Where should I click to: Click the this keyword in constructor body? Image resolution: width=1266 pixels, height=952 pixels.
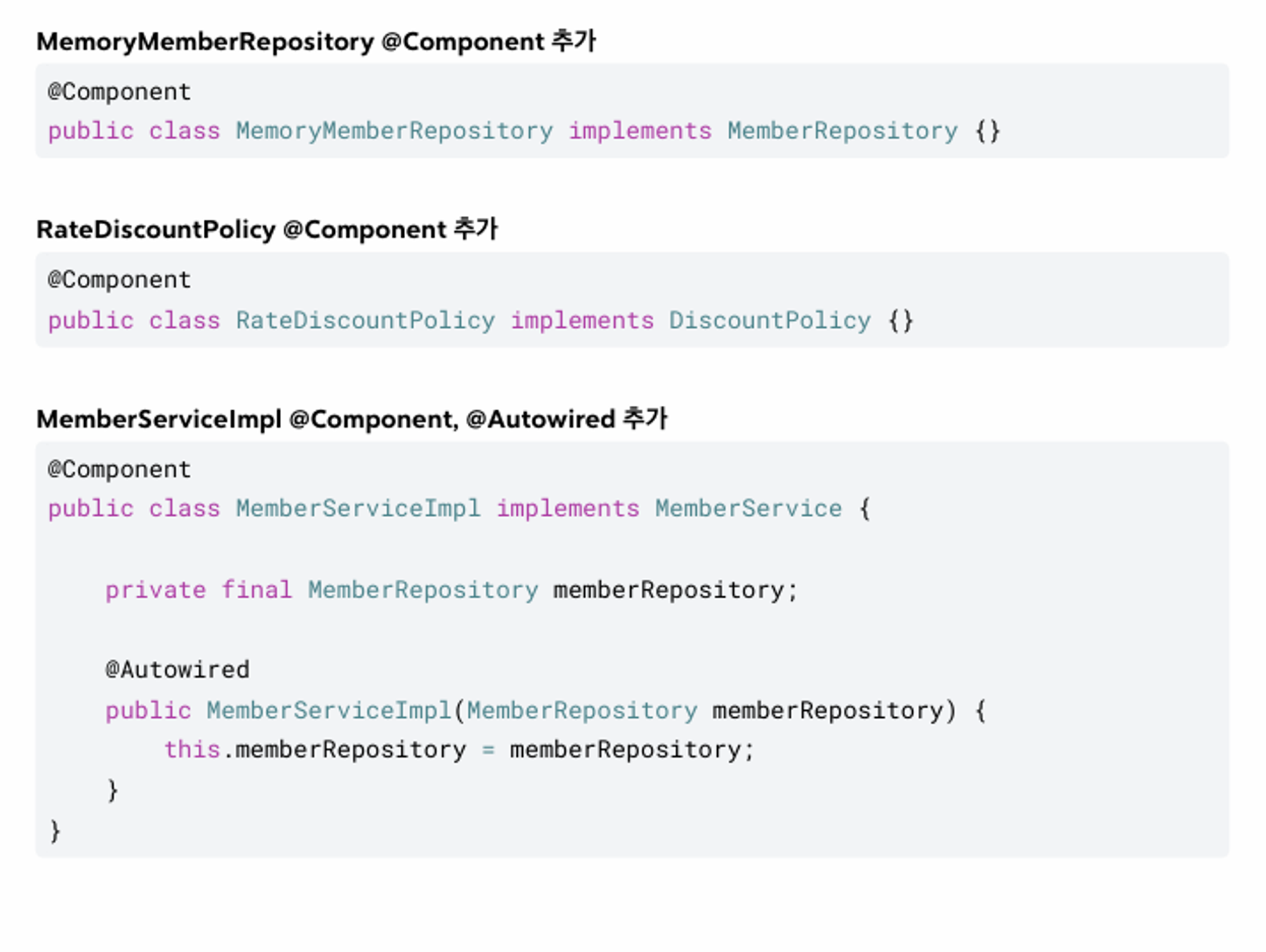tap(192, 750)
